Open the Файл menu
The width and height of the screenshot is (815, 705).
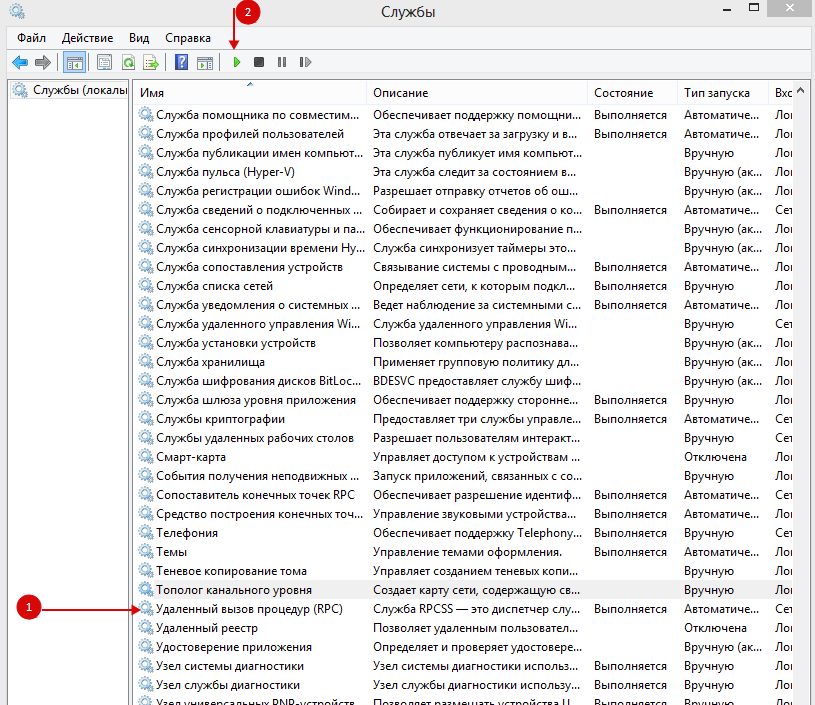click(31, 37)
